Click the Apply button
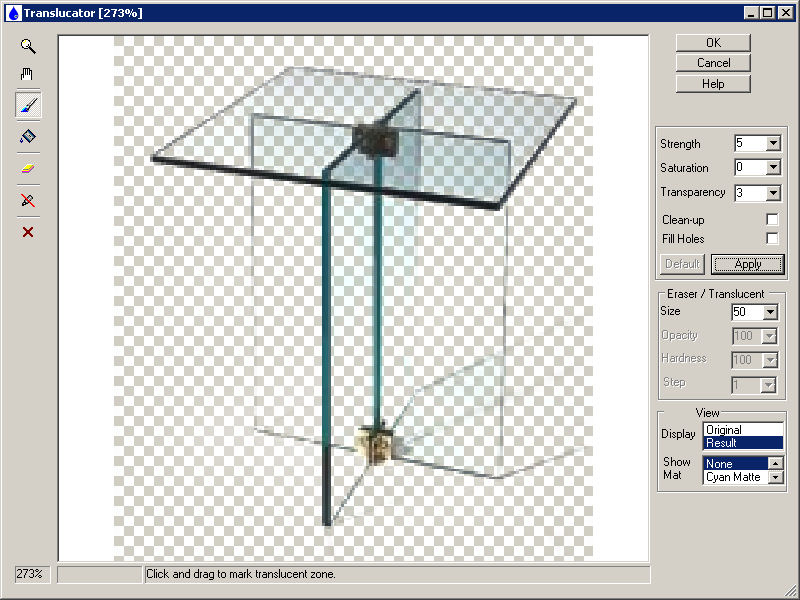Viewport: 800px width, 600px height. (747, 264)
